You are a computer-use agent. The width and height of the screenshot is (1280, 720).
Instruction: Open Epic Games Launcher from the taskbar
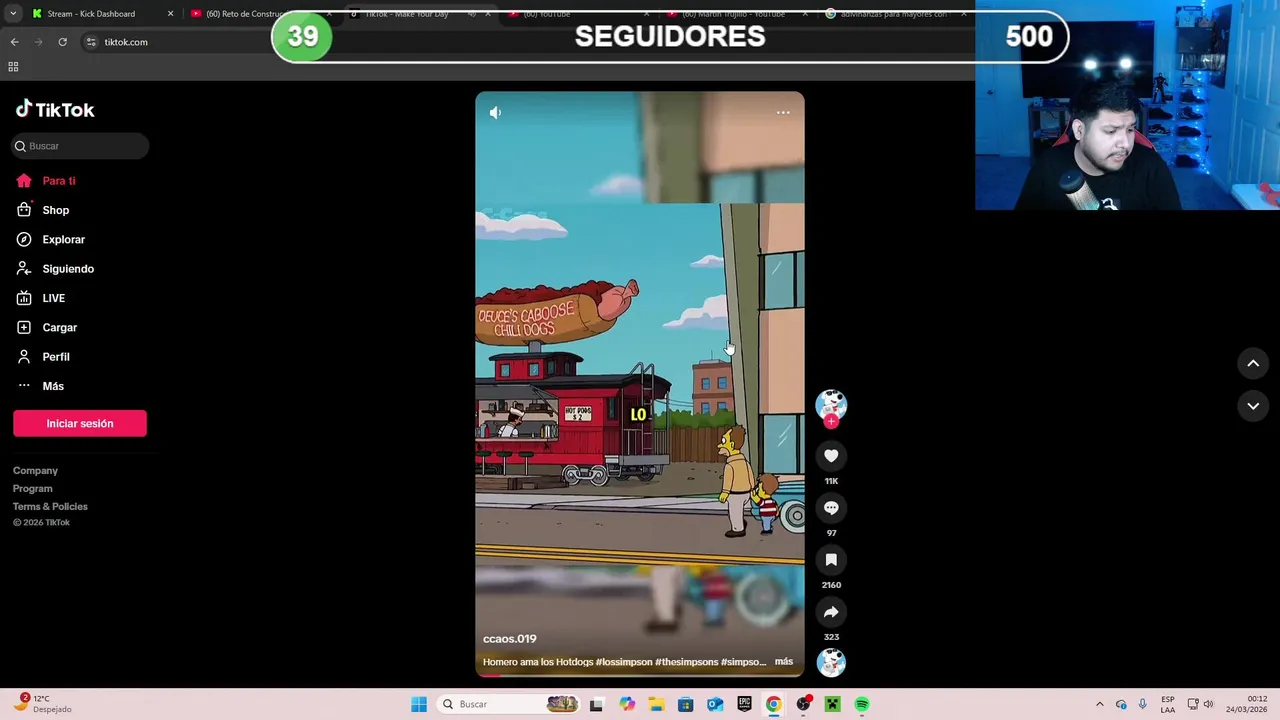click(744, 704)
